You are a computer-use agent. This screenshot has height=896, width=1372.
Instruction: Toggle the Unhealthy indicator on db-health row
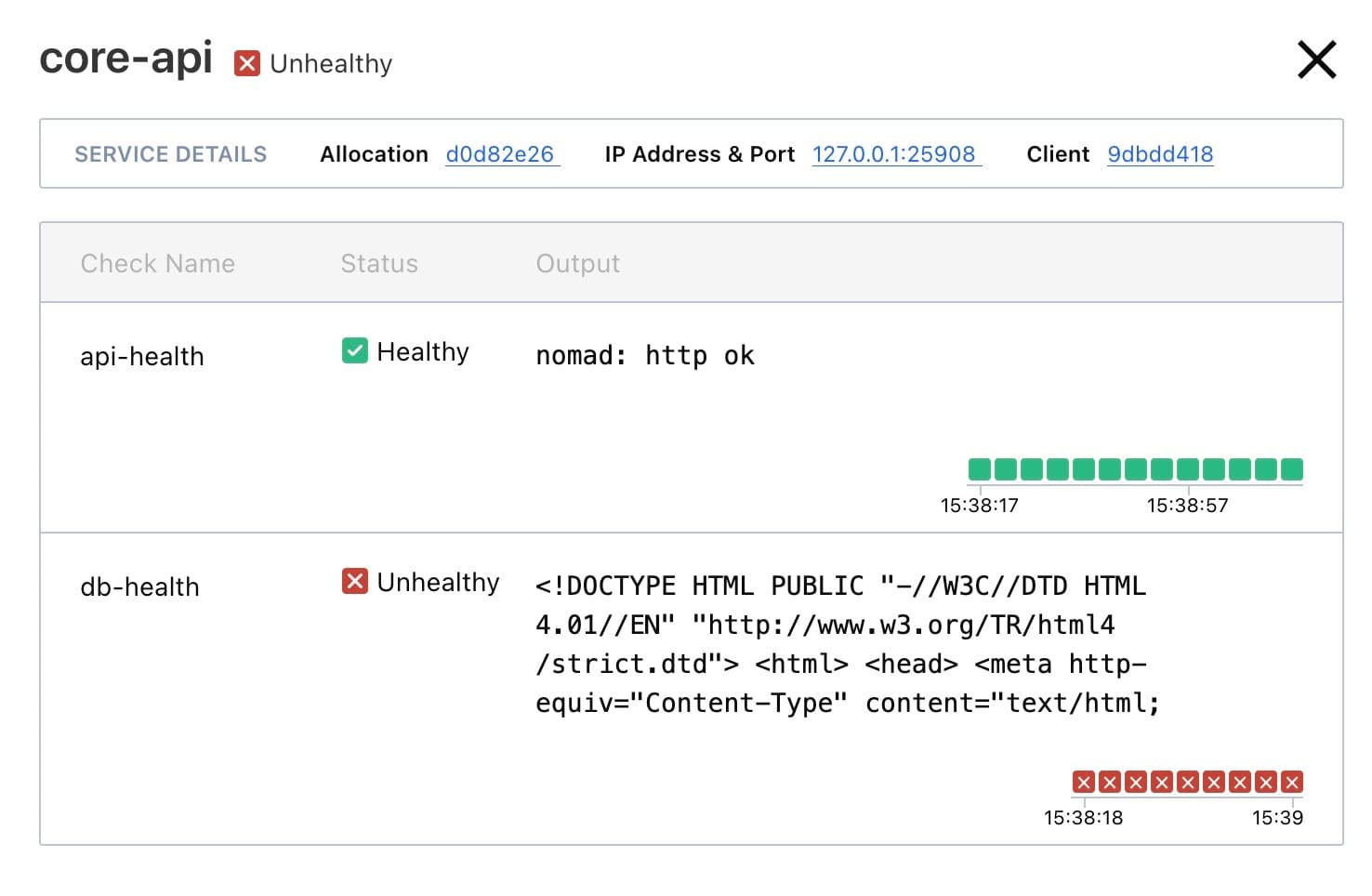[353, 581]
